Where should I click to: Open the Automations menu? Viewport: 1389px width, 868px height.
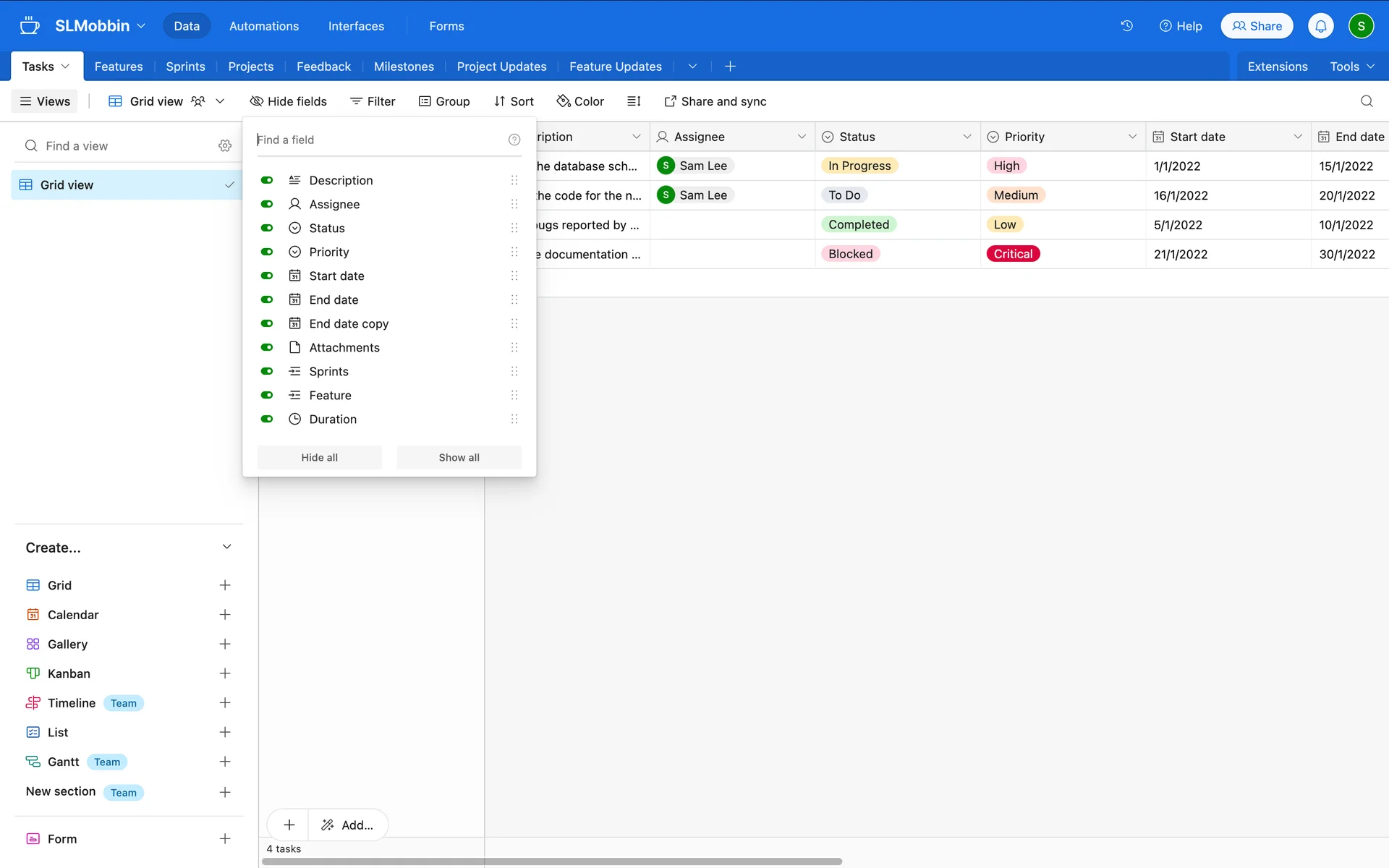263,26
